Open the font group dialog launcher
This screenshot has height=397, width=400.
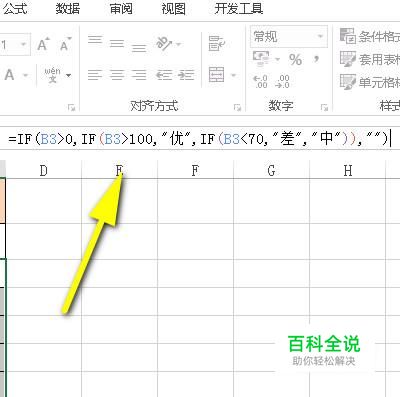coord(71,107)
